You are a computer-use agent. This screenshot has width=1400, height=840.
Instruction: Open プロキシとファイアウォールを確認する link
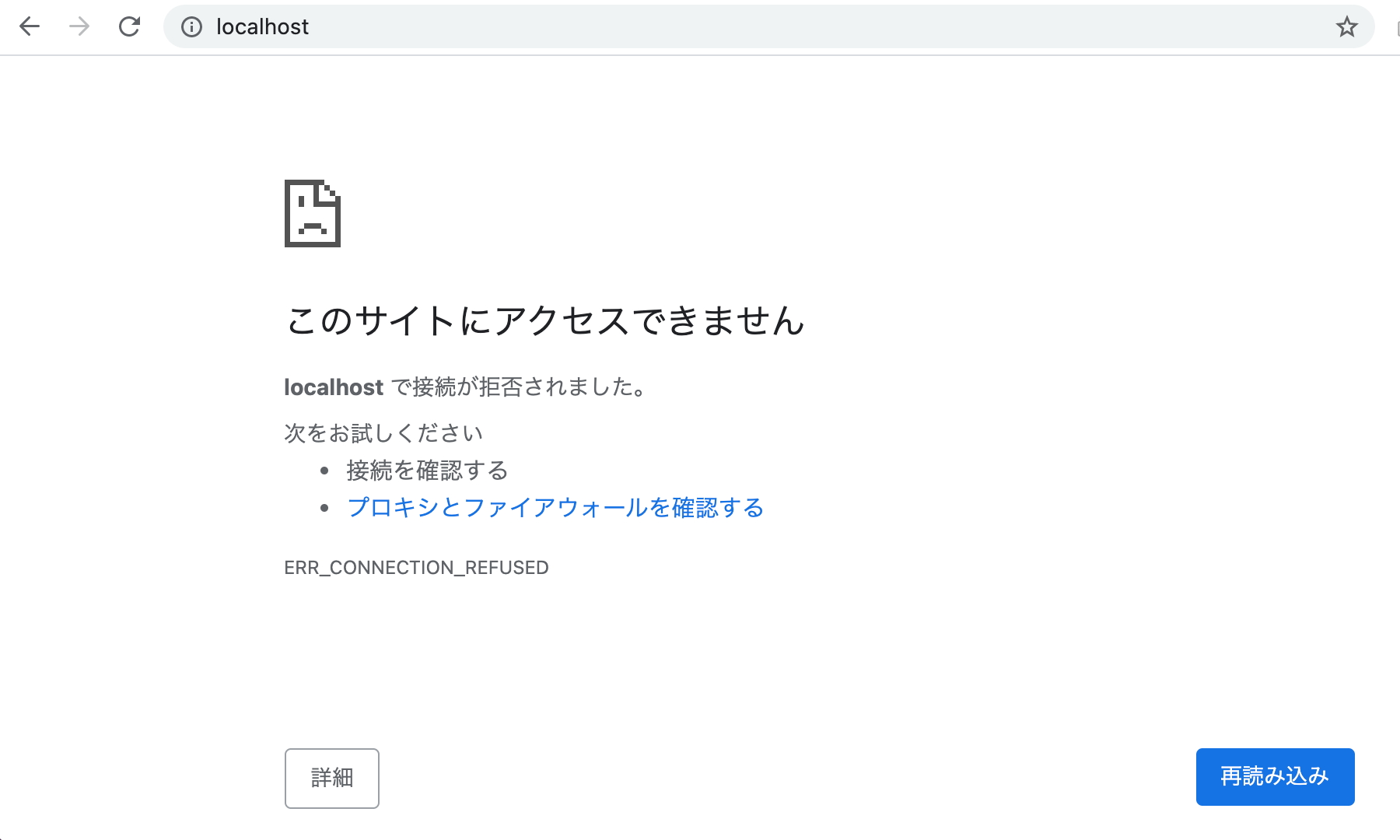tap(555, 507)
